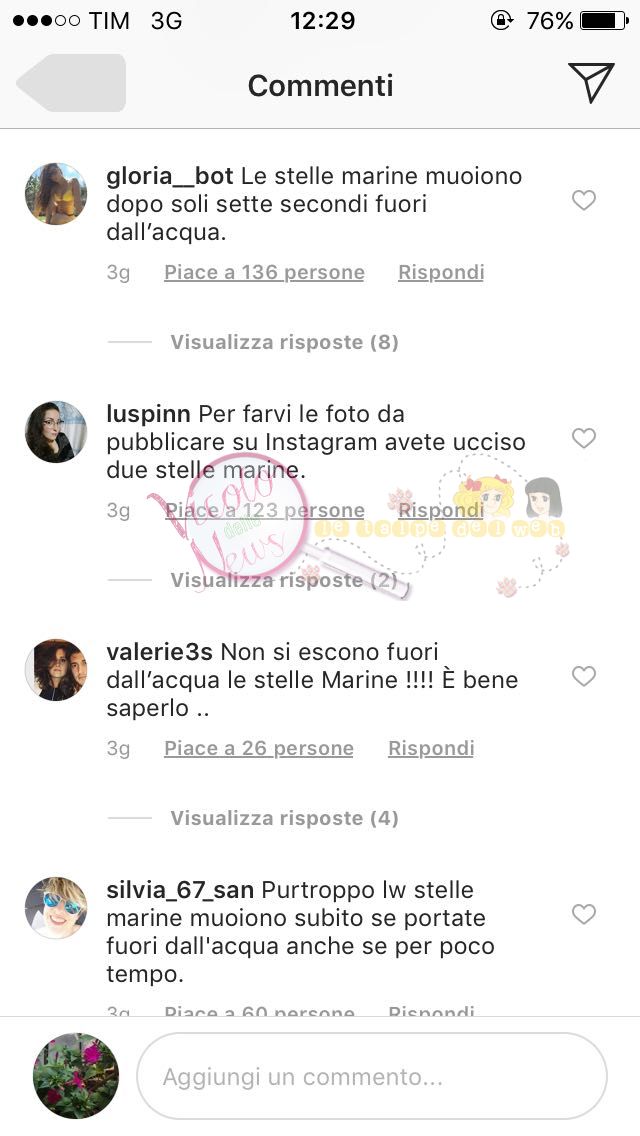The height and width of the screenshot is (1136, 640).
Task: Tap Rispondi under valerie3s's comment
Action: tap(431, 748)
